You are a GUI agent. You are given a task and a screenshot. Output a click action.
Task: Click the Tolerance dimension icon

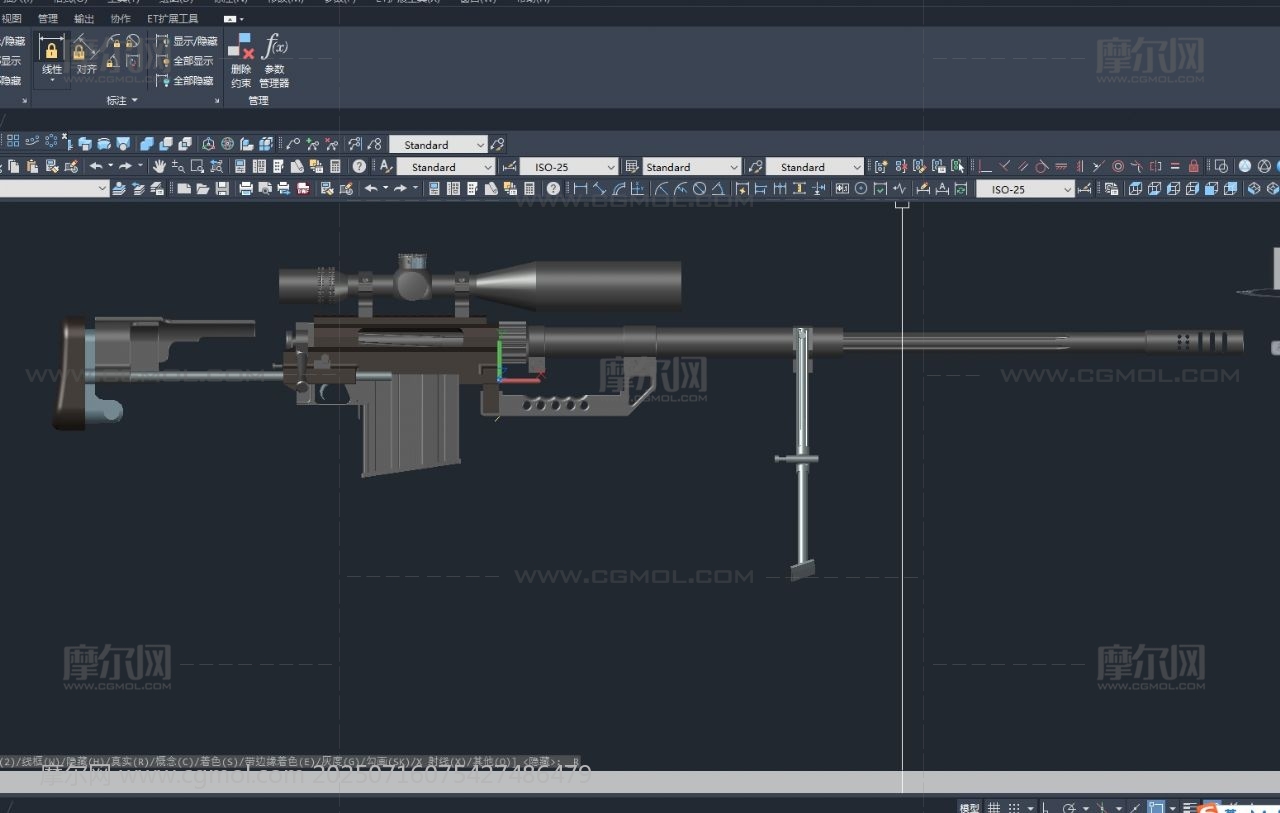[x=841, y=188]
